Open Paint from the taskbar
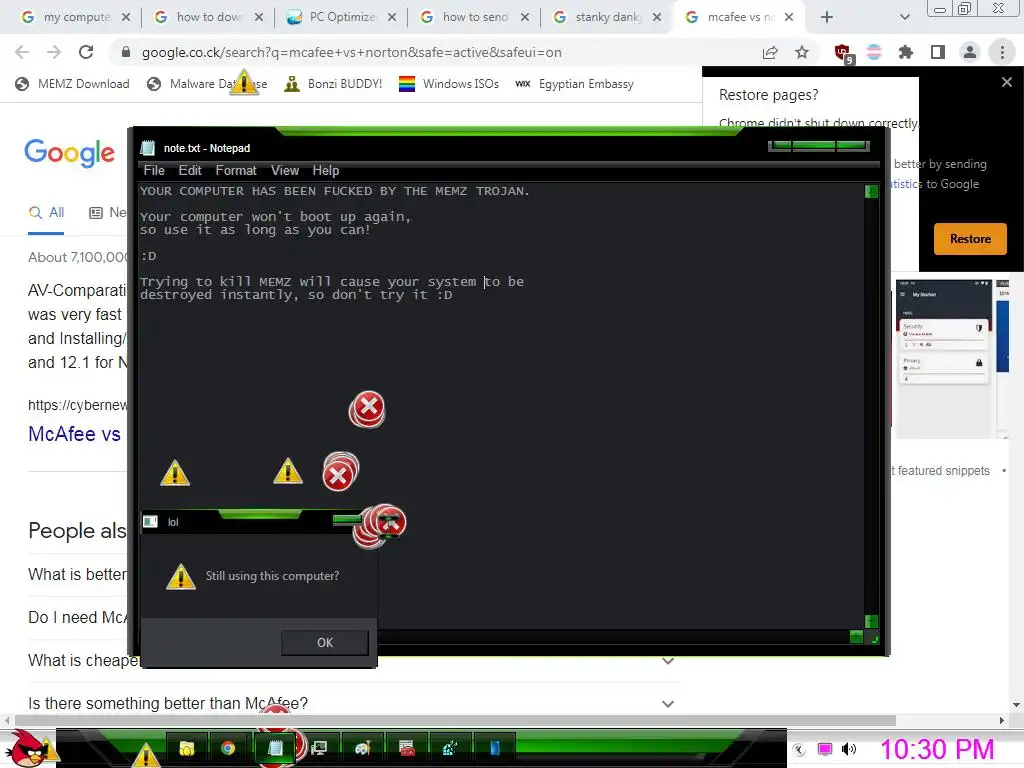Screen dimensions: 1024x768 (x=363, y=748)
